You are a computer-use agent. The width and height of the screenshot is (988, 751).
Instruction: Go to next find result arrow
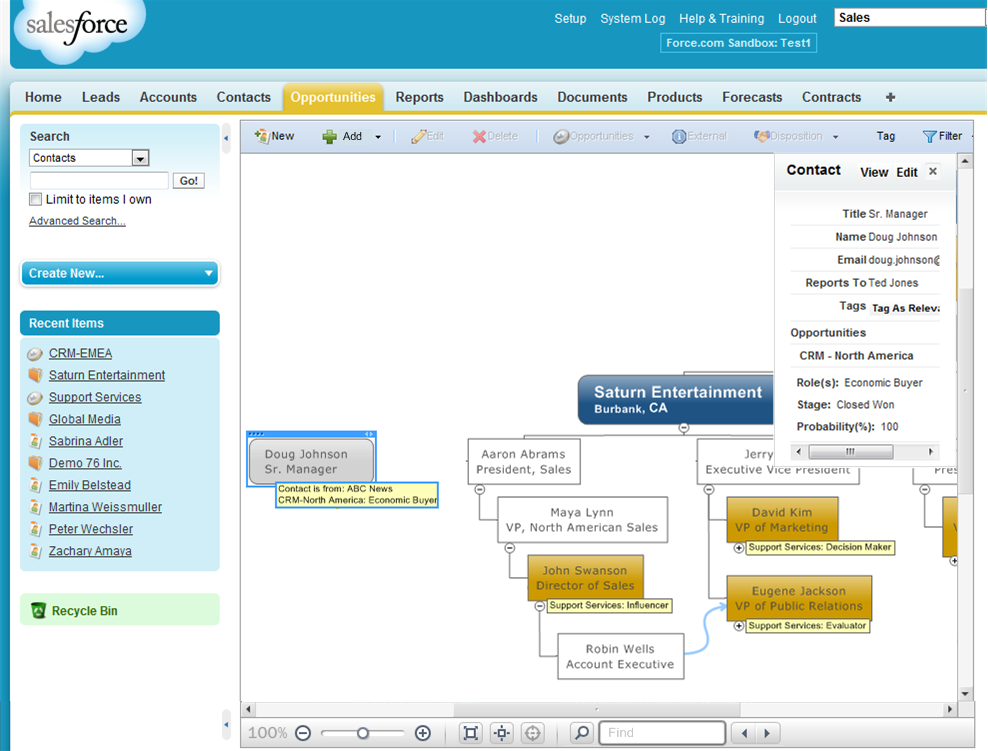click(767, 733)
